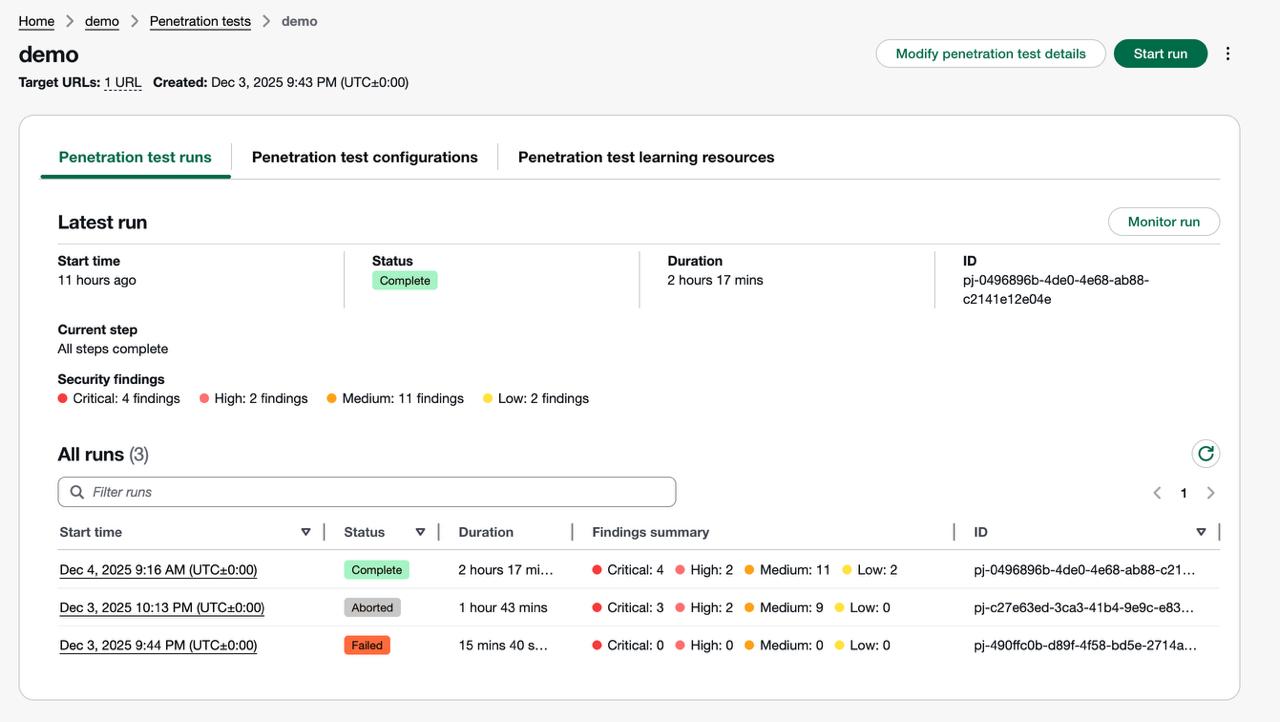Select the Penetration test runs tab

click(x=135, y=157)
